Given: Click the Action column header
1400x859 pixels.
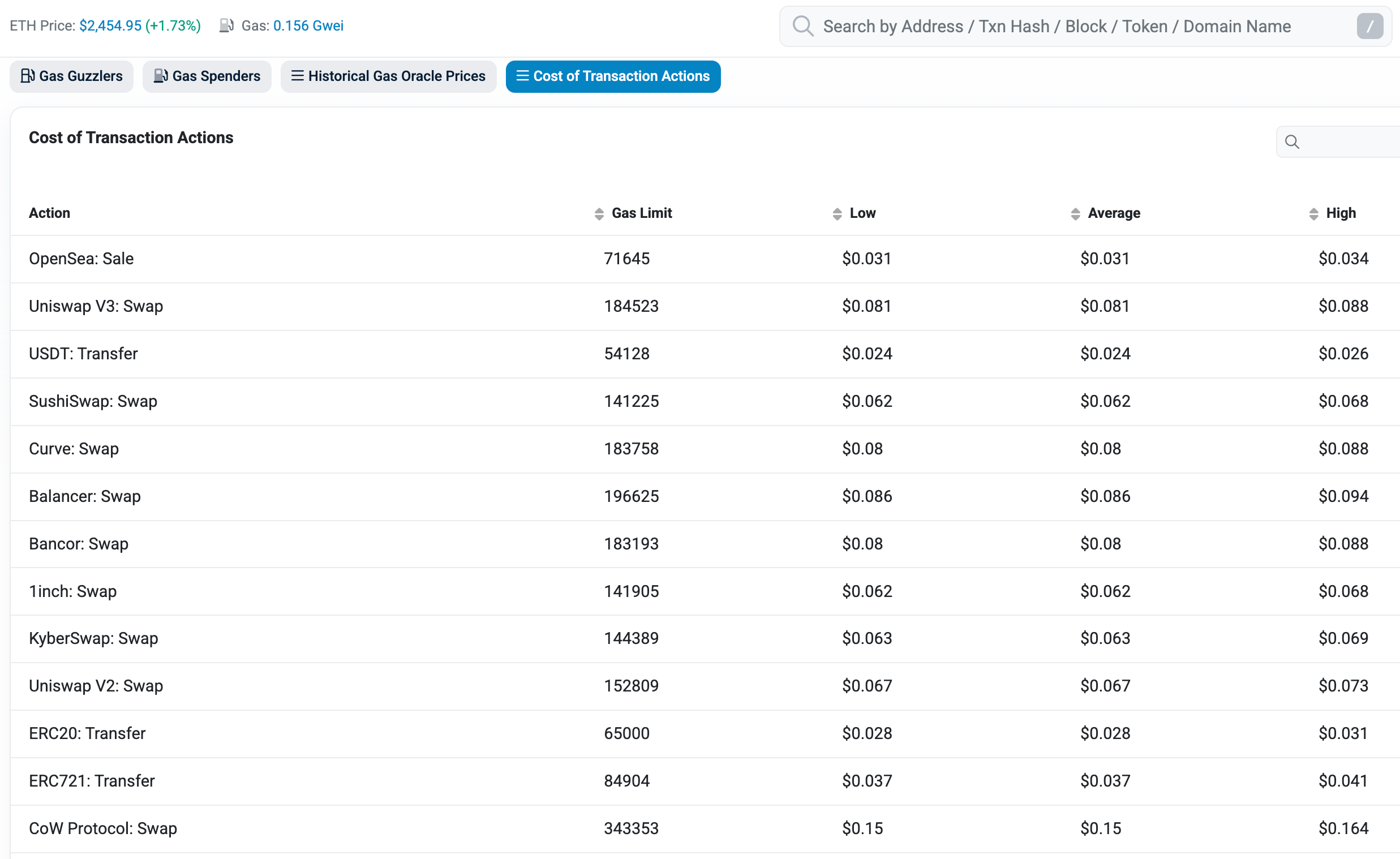Looking at the screenshot, I should point(49,213).
